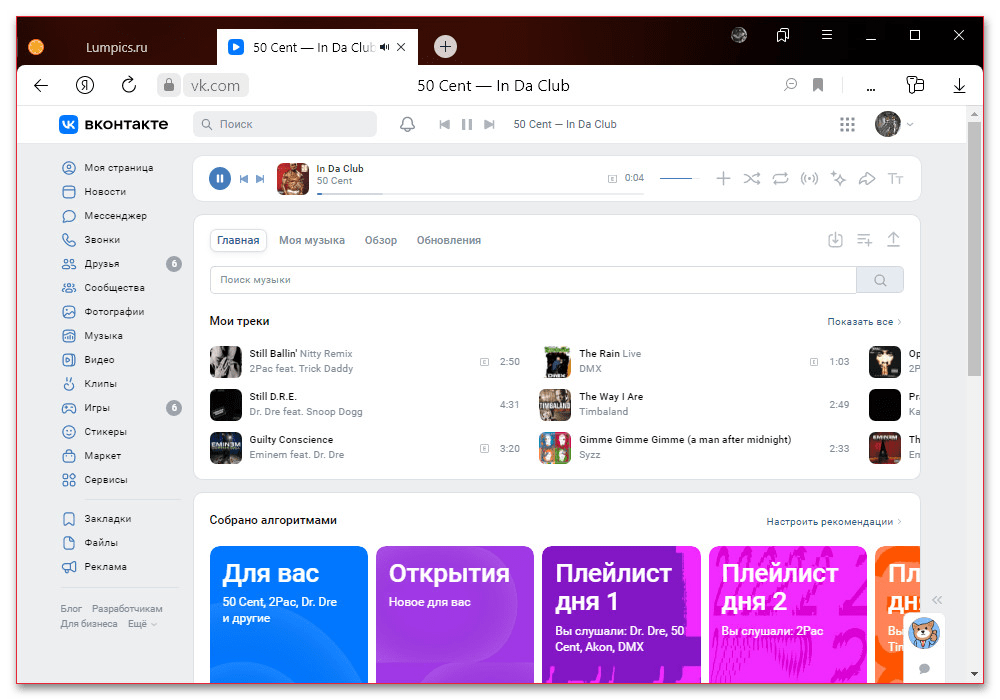The width and height of the screenshot is (1000, 700).
Task: Click the music search magnifier button
Action: [x=880, y=280]
